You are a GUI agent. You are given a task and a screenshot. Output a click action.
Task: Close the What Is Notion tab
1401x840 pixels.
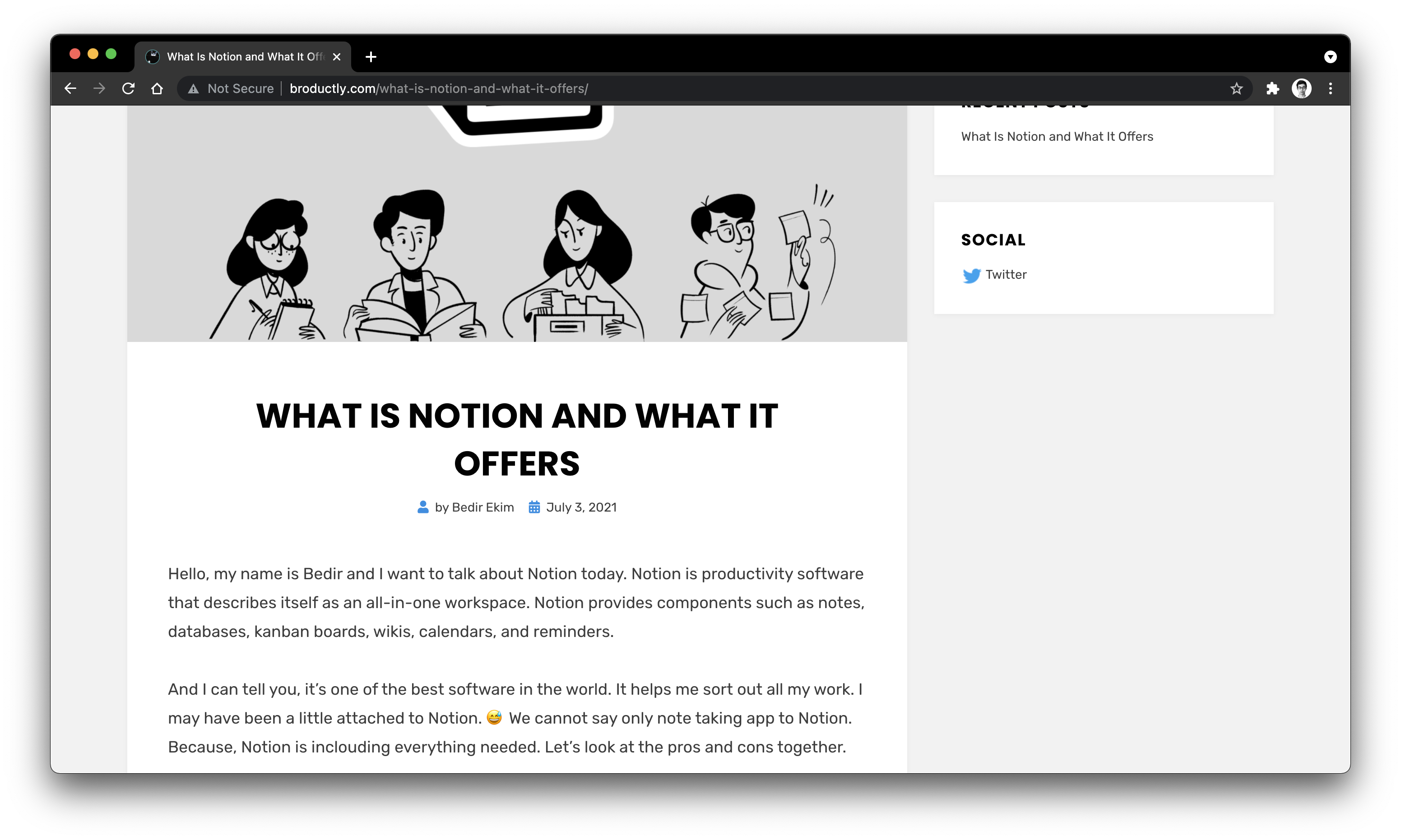click(x=336, y=56)
